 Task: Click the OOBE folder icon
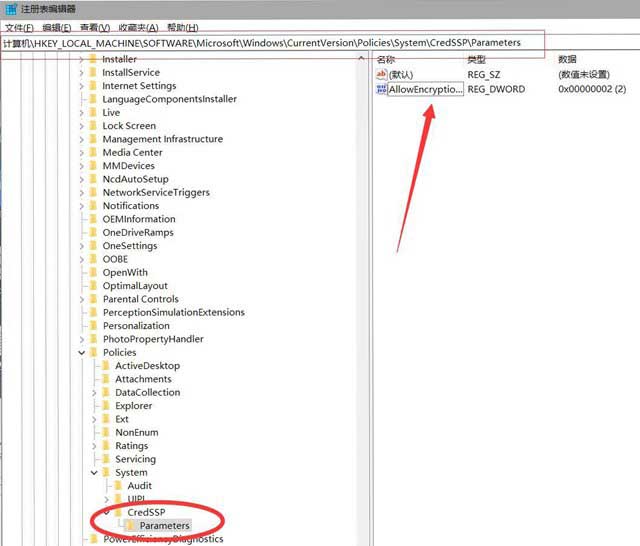[x=93, y=259]
